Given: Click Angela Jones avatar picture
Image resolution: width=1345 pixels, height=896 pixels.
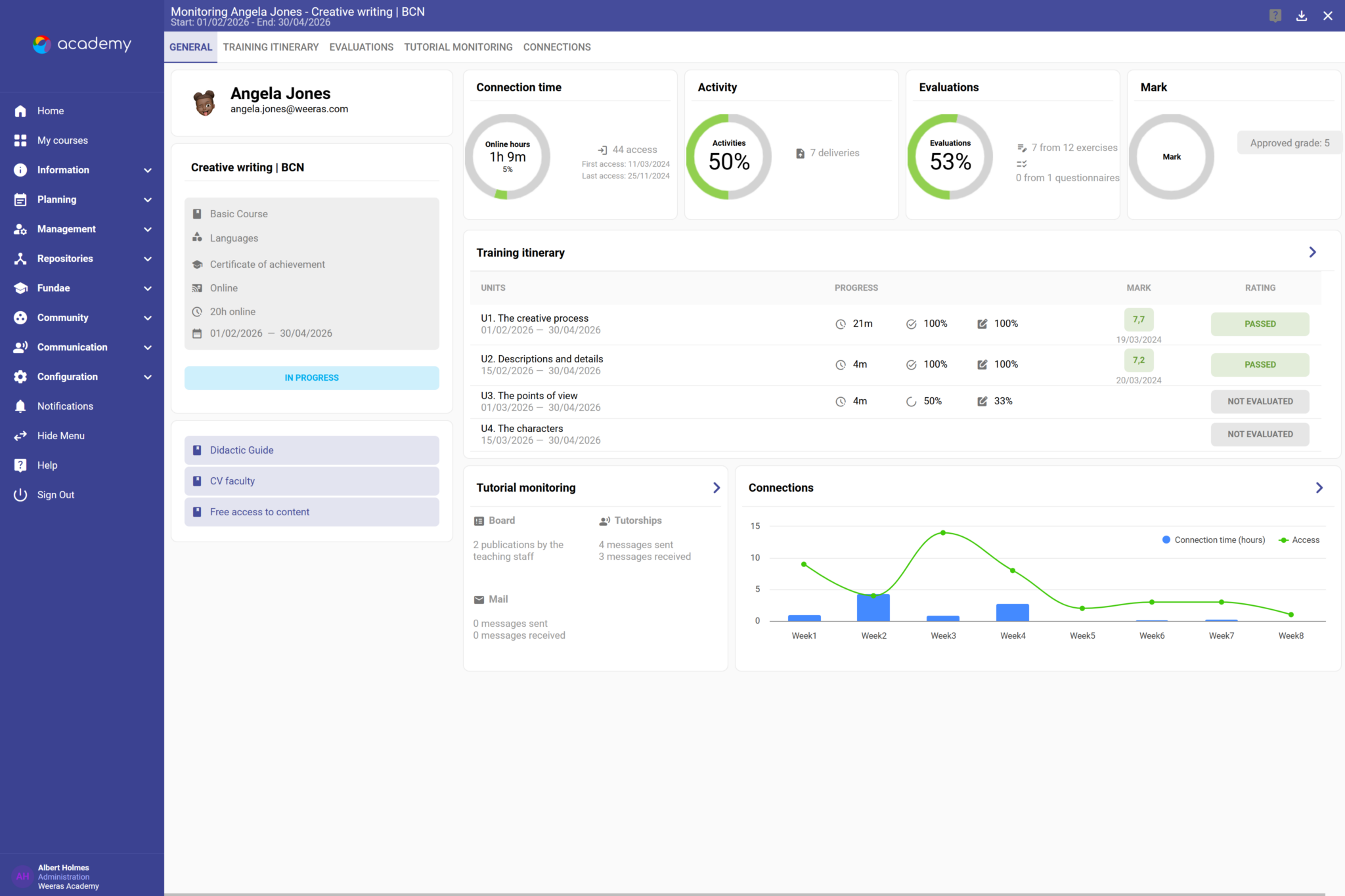Looking at the screenshot, I should click(x=204, y=102).
